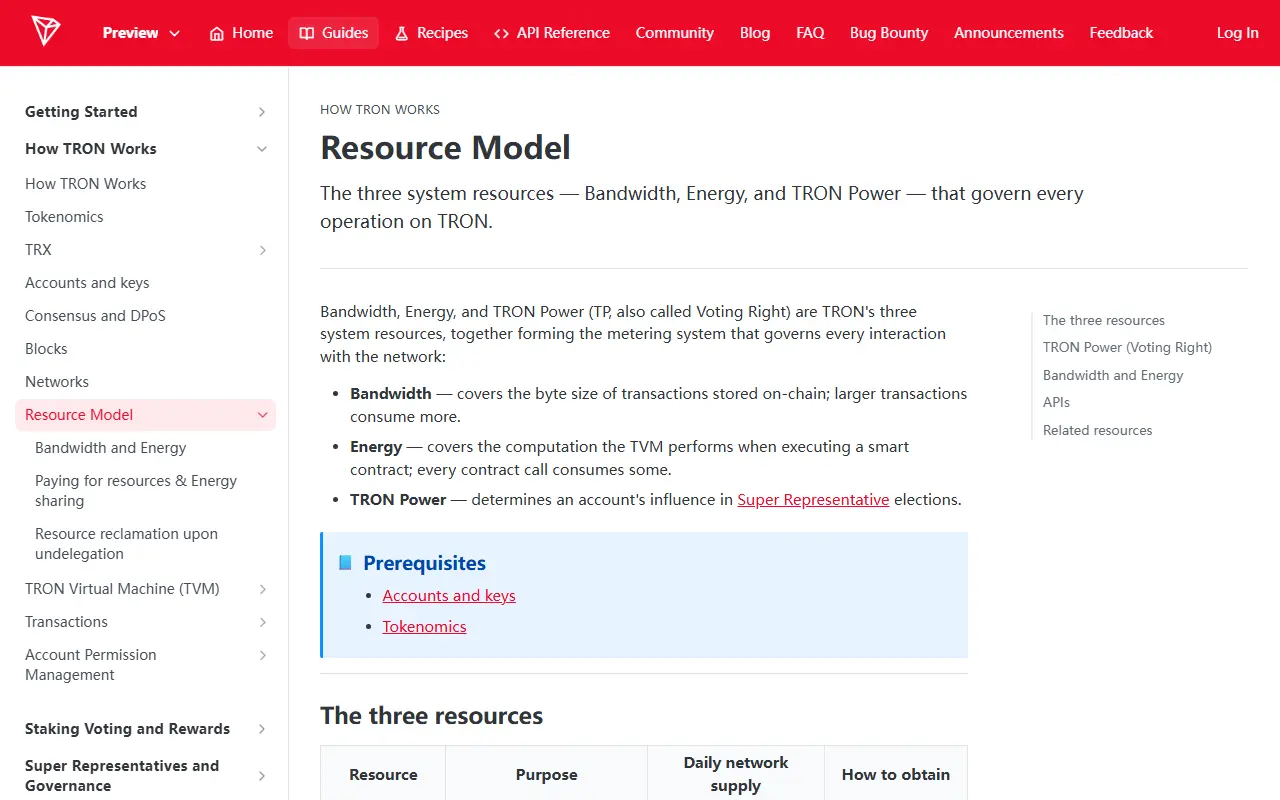Open the Bug Bounty page

(889, 33)
